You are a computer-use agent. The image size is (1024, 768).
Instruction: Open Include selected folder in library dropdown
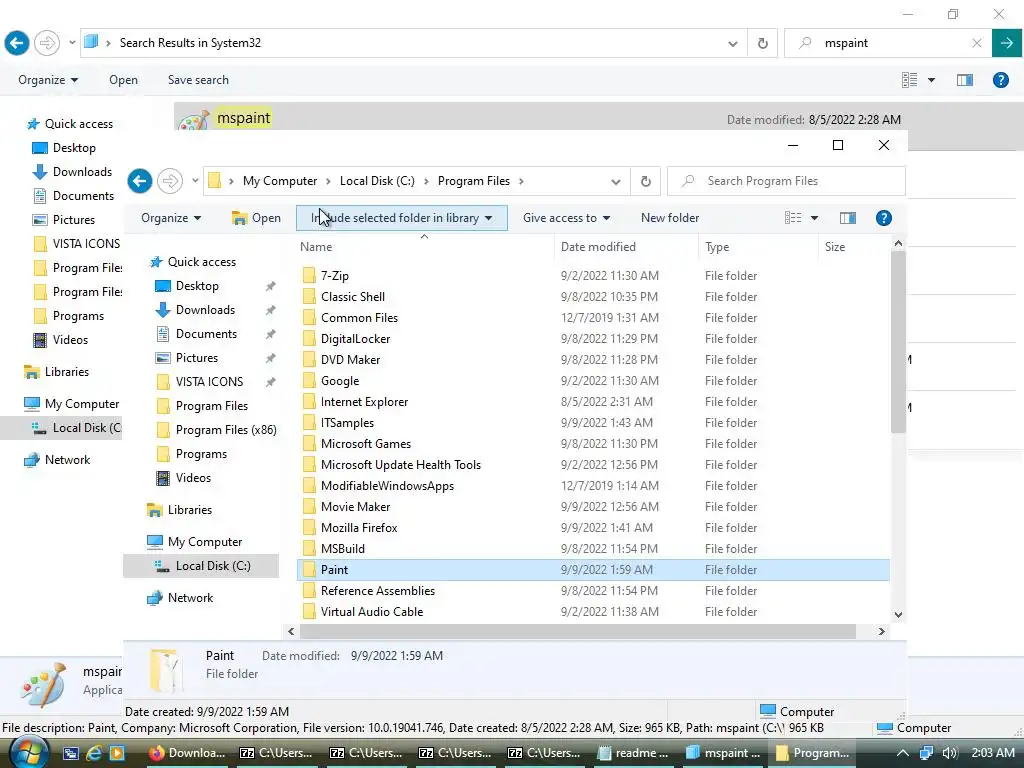(402, 218)
